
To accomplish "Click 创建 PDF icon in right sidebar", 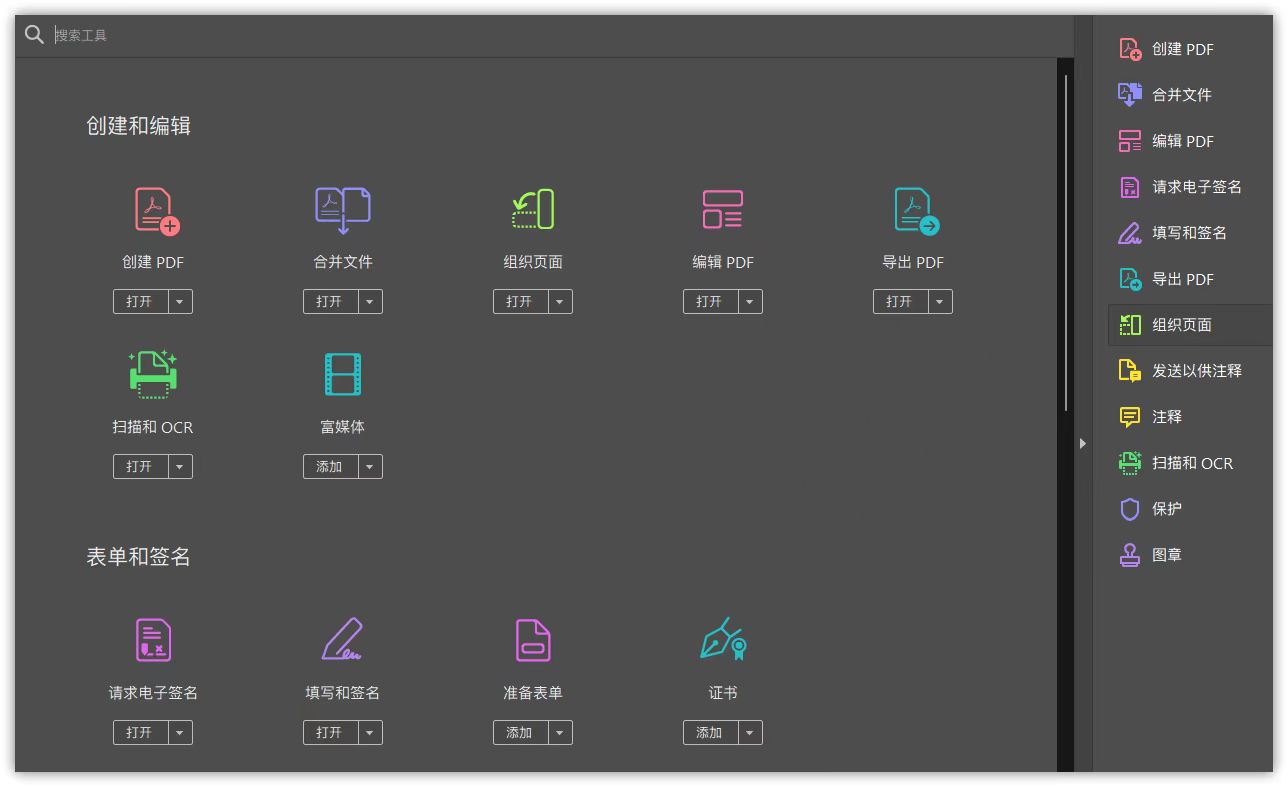I will [1130, 49].
